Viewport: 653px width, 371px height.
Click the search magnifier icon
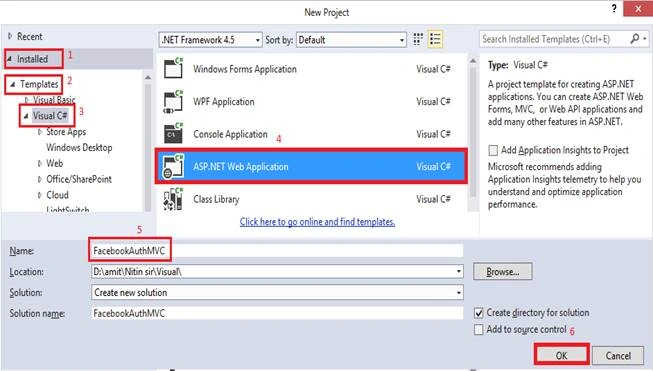coord(635,39)
